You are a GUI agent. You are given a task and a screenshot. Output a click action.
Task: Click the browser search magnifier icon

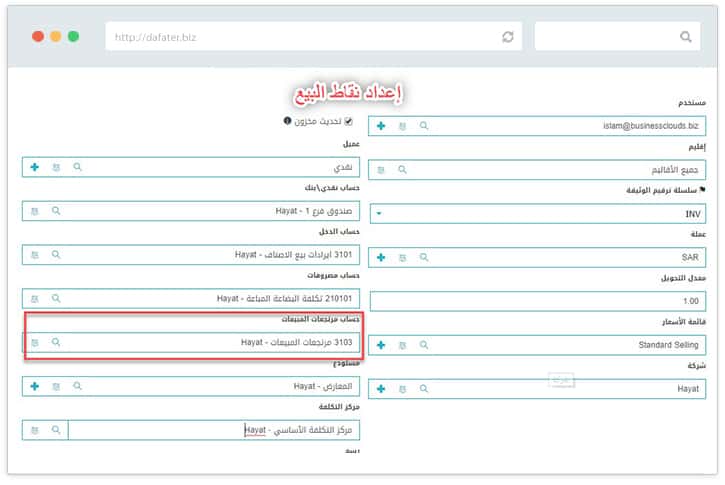pyautogui.click(x=686, y=37)
